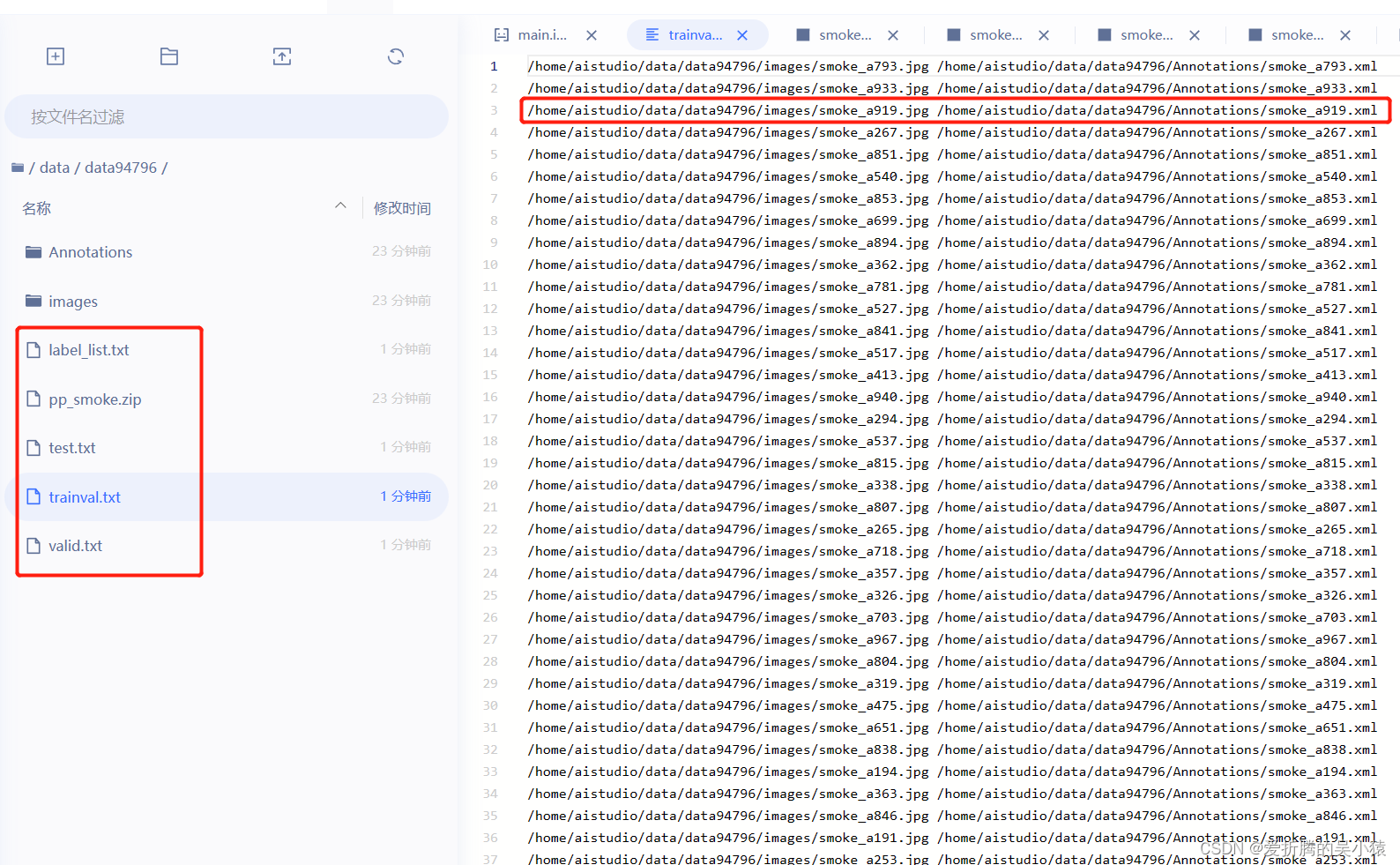Click the line containing smoke_a718.jpg
1400x865 pixels.
coord(952,551)
